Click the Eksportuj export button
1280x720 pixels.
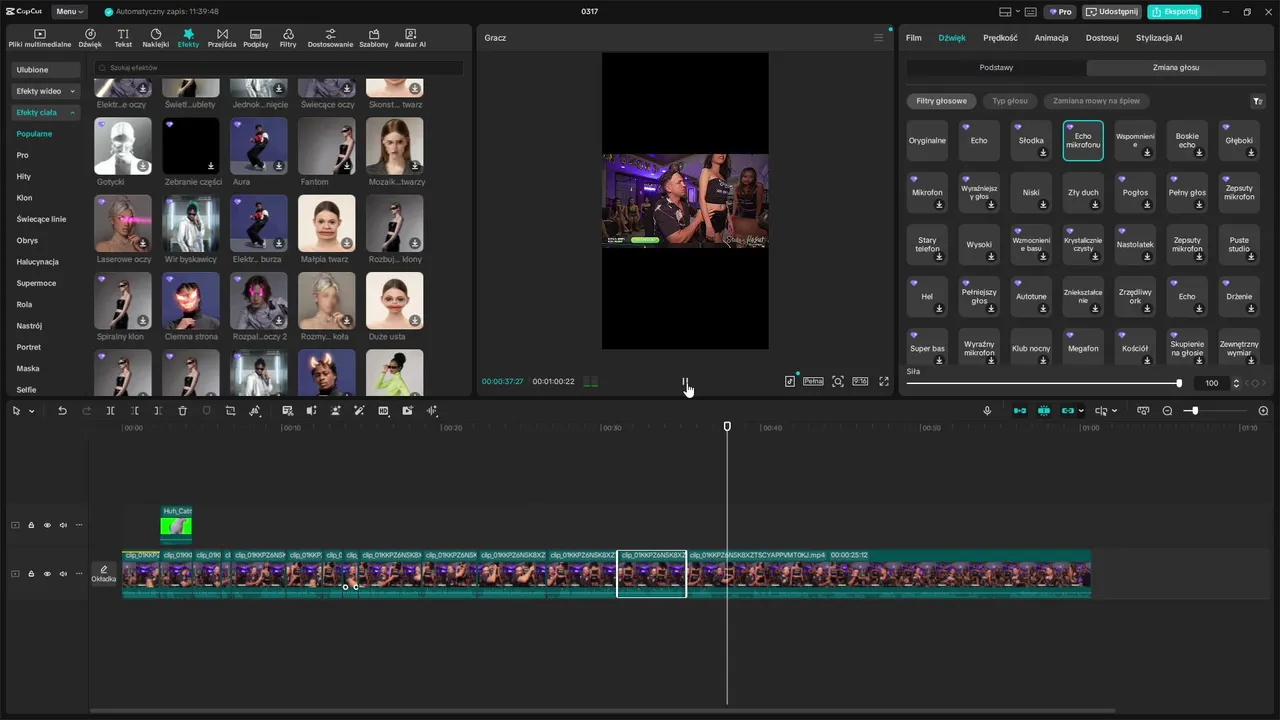1174,12
